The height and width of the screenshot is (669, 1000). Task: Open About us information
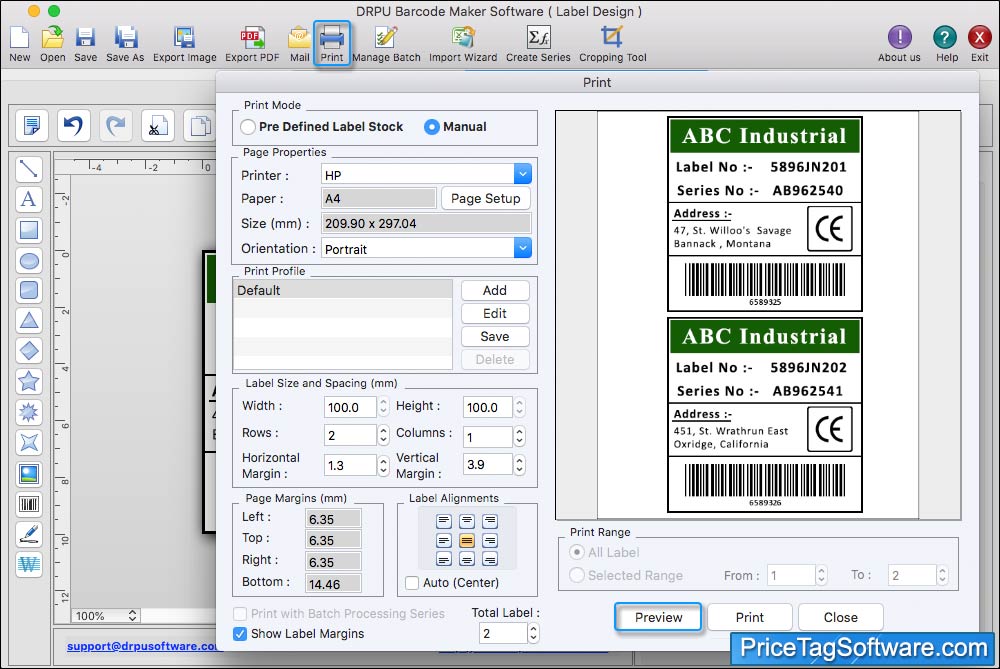[x=899, y=43]
